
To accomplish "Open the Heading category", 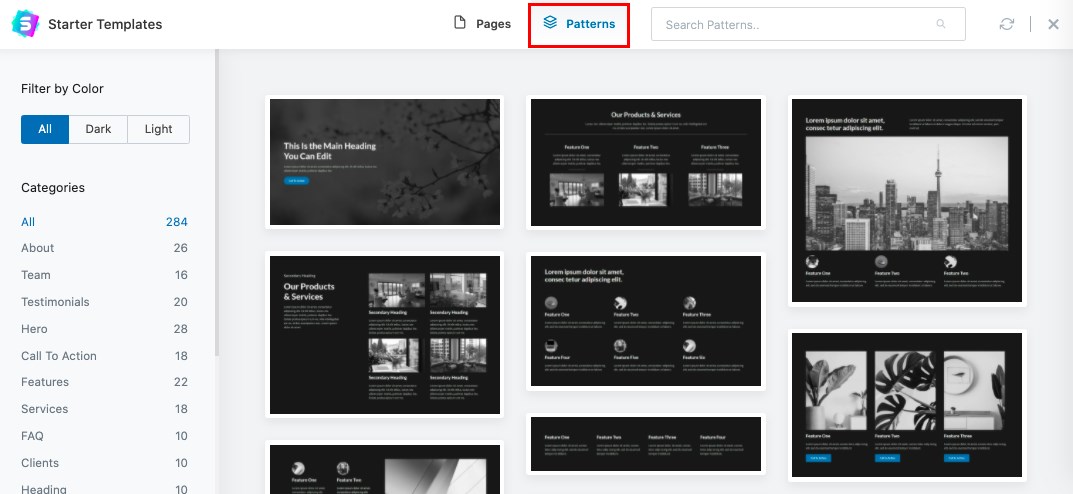I will pos(104,489).
